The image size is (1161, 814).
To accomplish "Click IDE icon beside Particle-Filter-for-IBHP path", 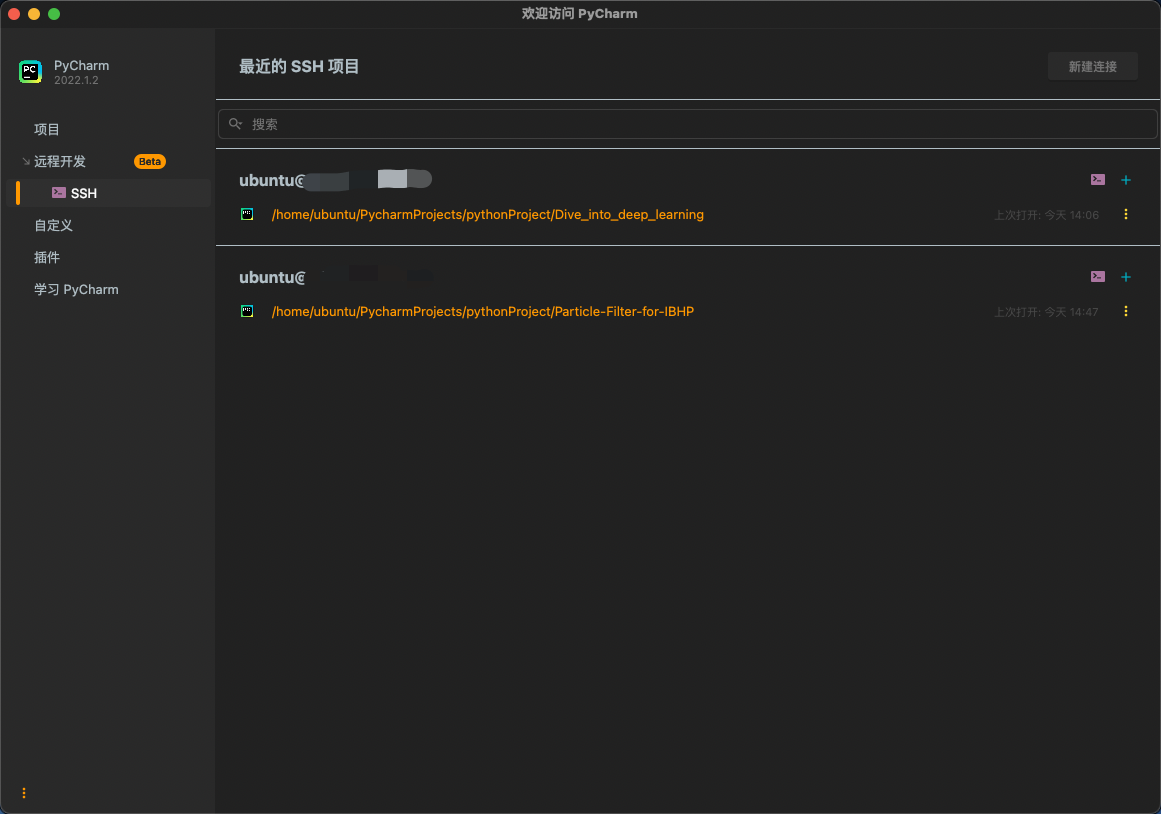I will click(x=247, y=312).
